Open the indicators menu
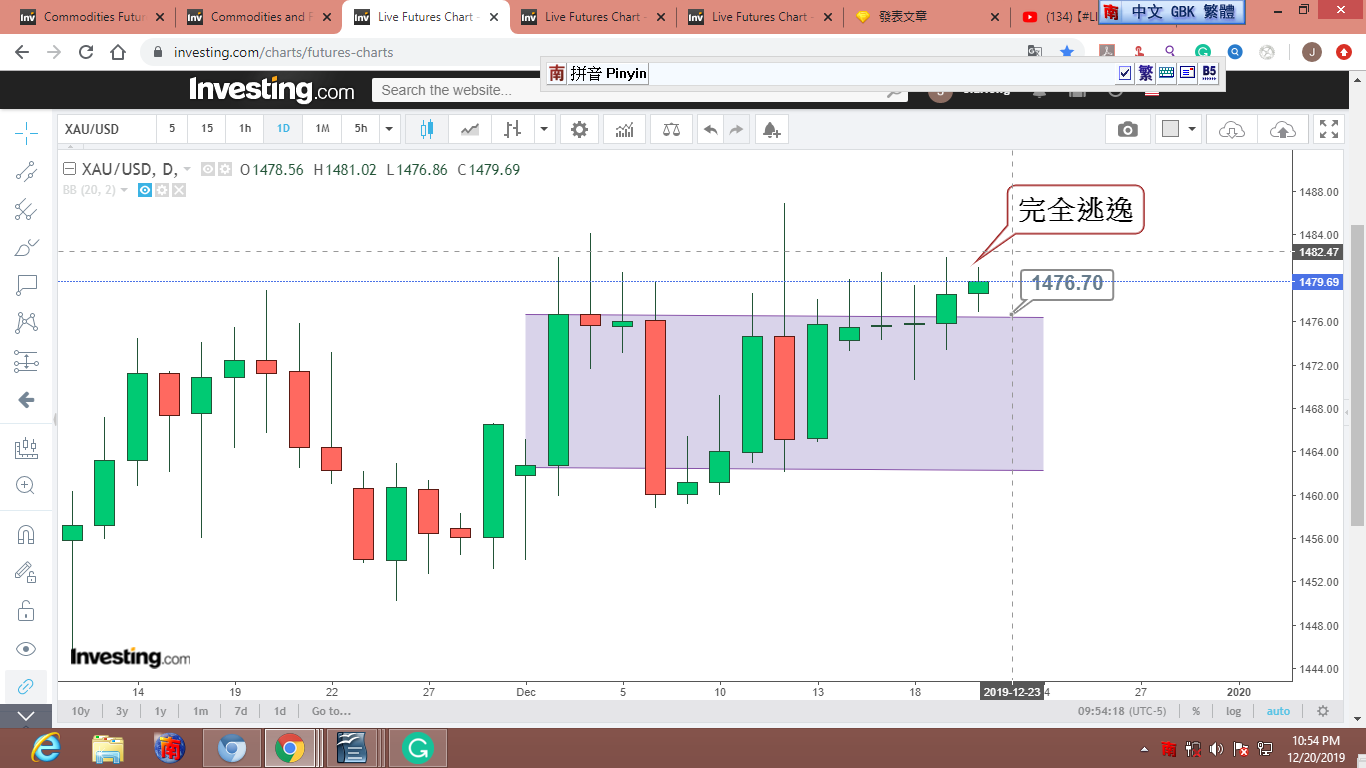The width and height of the screenshot is (1366, 768). pos(625,129)
